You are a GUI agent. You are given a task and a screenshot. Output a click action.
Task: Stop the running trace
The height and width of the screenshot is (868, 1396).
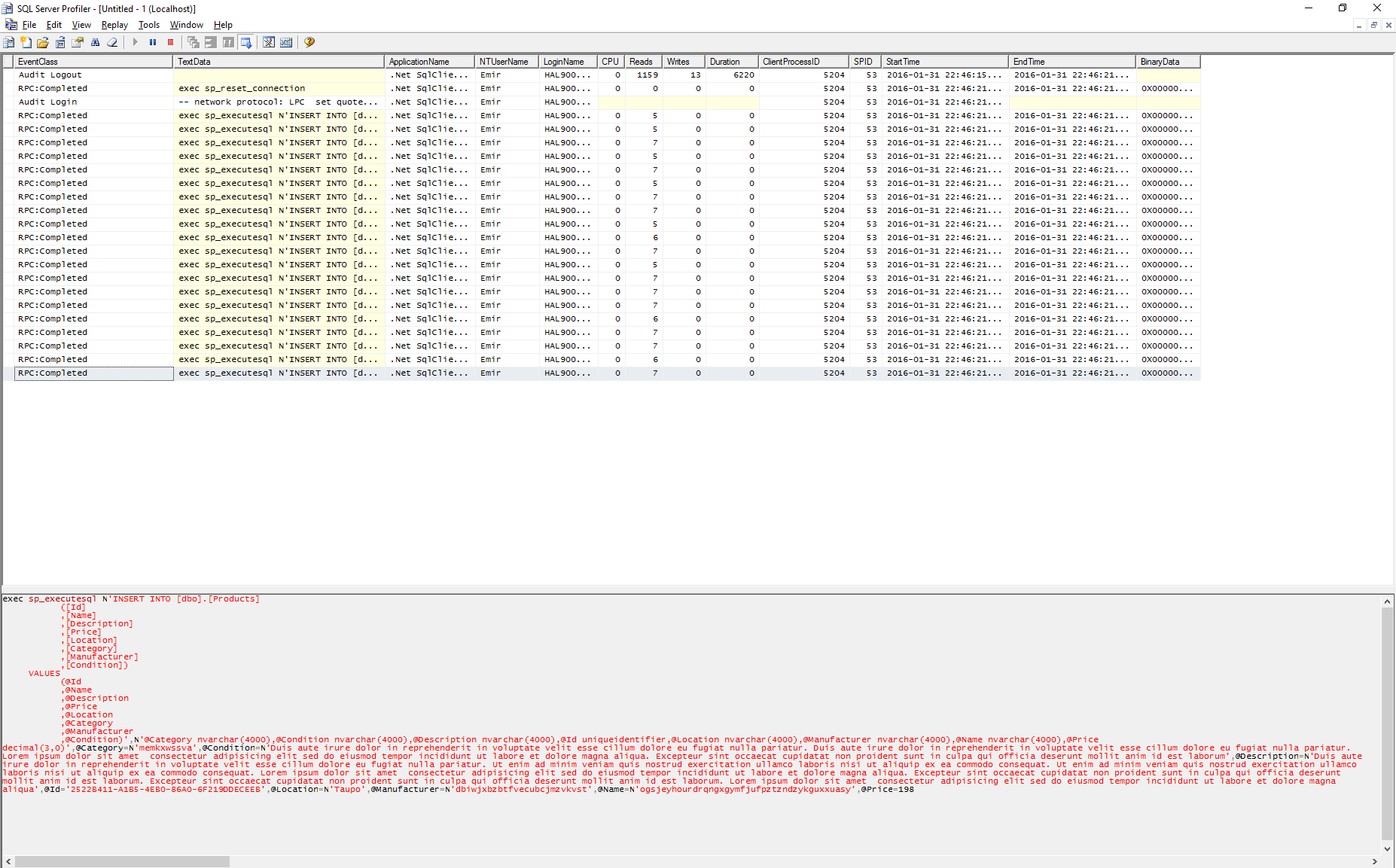point(170,42)
